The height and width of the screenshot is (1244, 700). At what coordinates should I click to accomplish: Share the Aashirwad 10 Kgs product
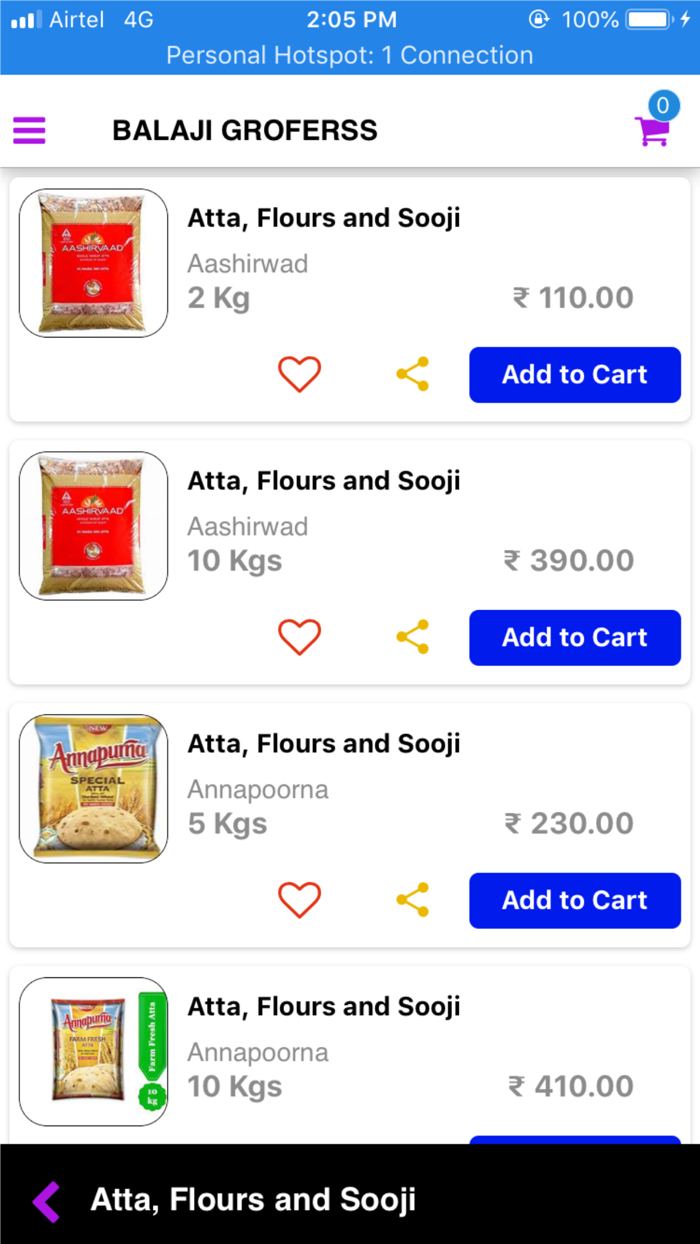coord(413,637)
